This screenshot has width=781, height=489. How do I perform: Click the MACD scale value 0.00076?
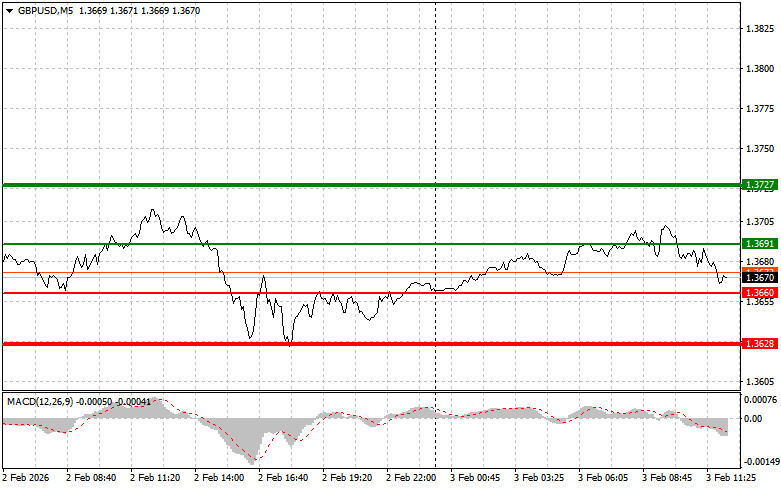(761, 399)
